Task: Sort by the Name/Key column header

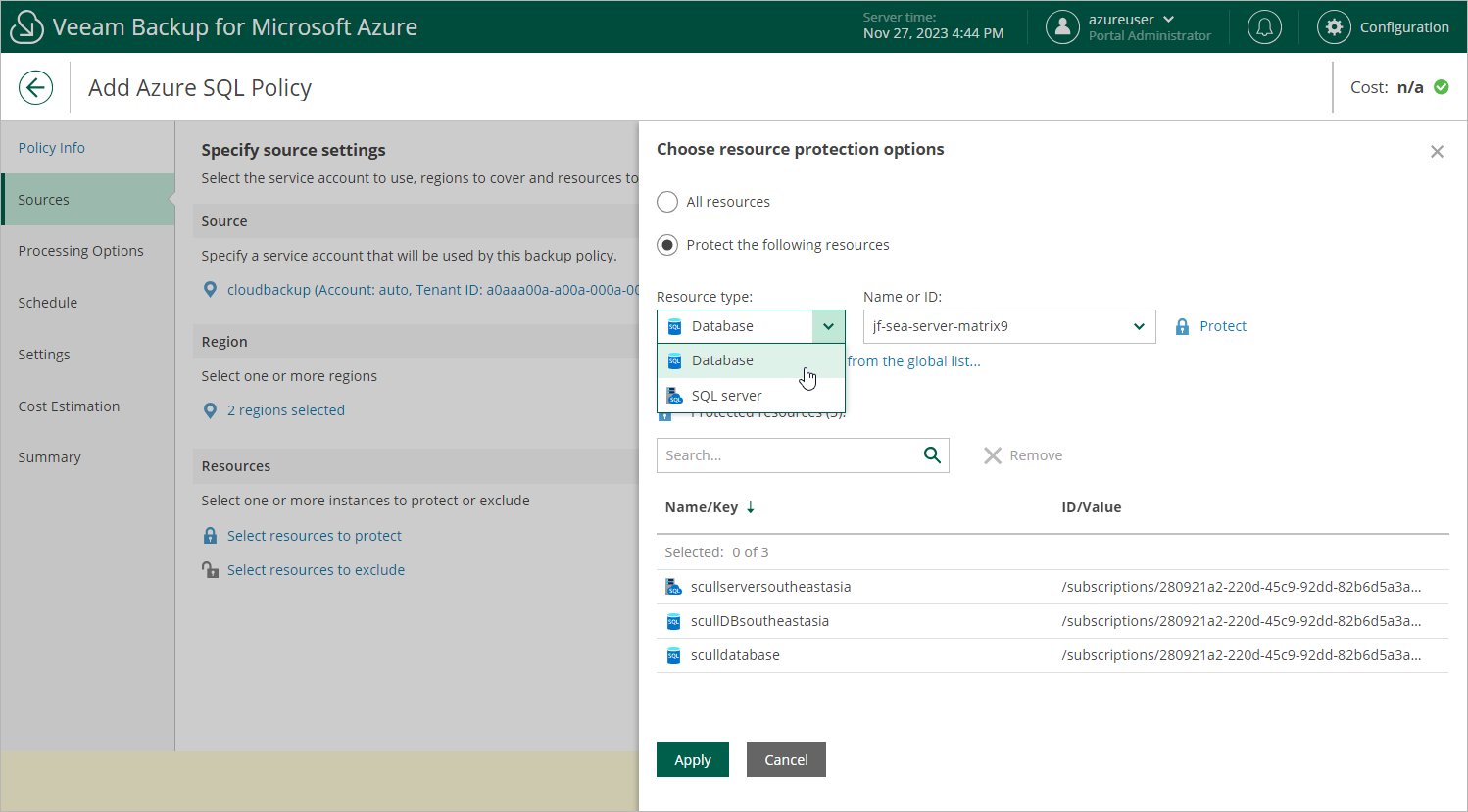Action: 702,507
